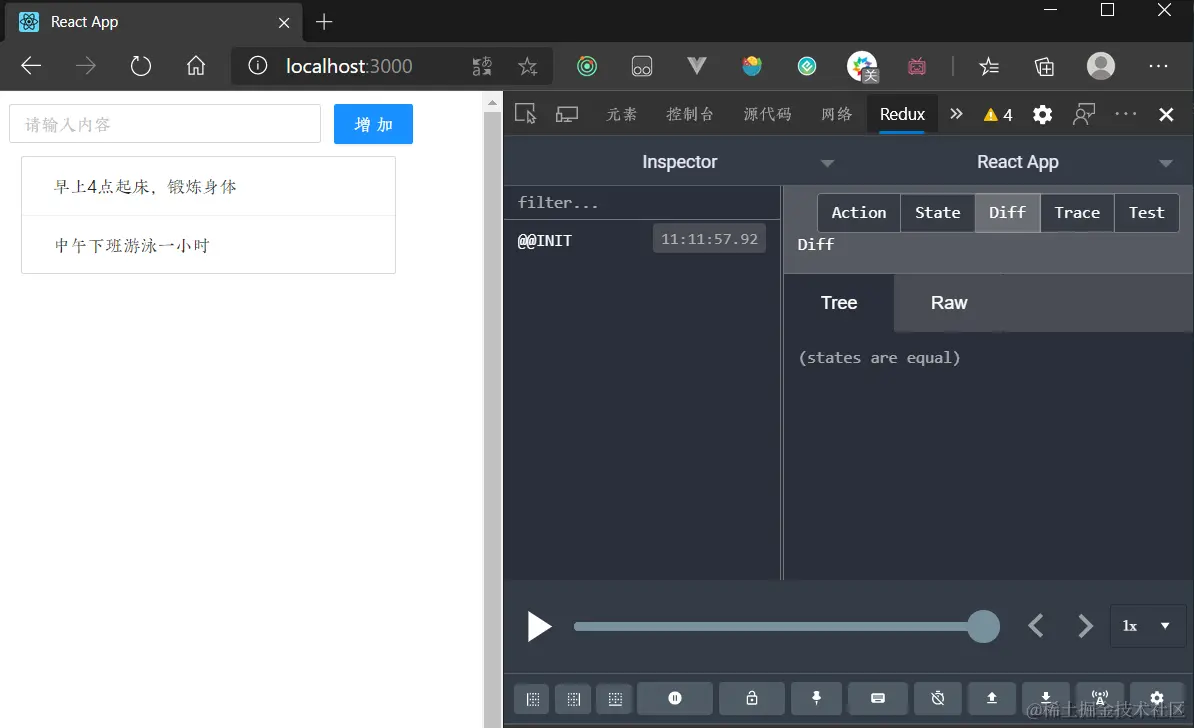Close the DevTools panel with X
The width and height of the screenshot is (1194, 728).
(1166, 114)
